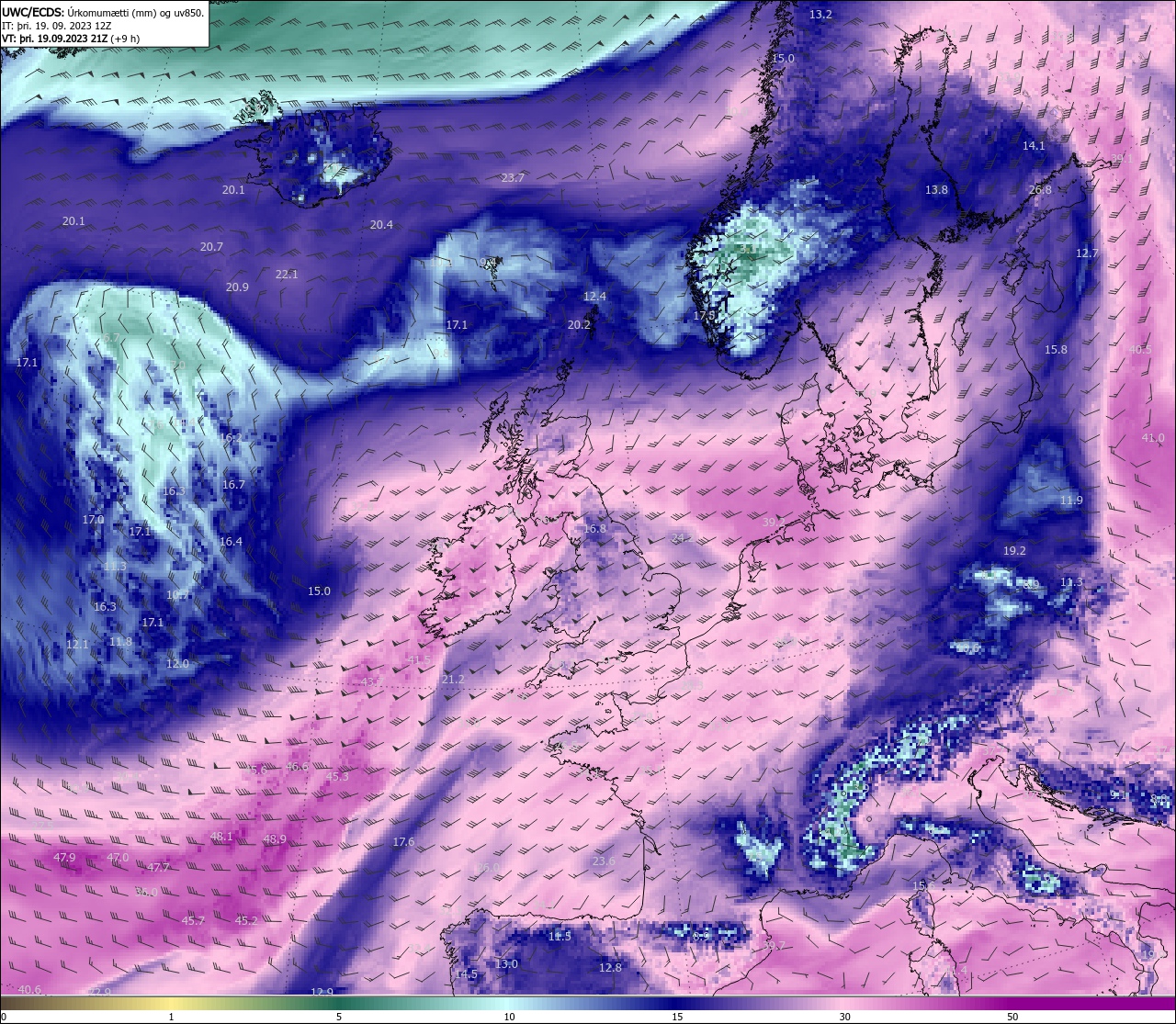
Task: Select the 12.4 map value
Action: point(594,297)
